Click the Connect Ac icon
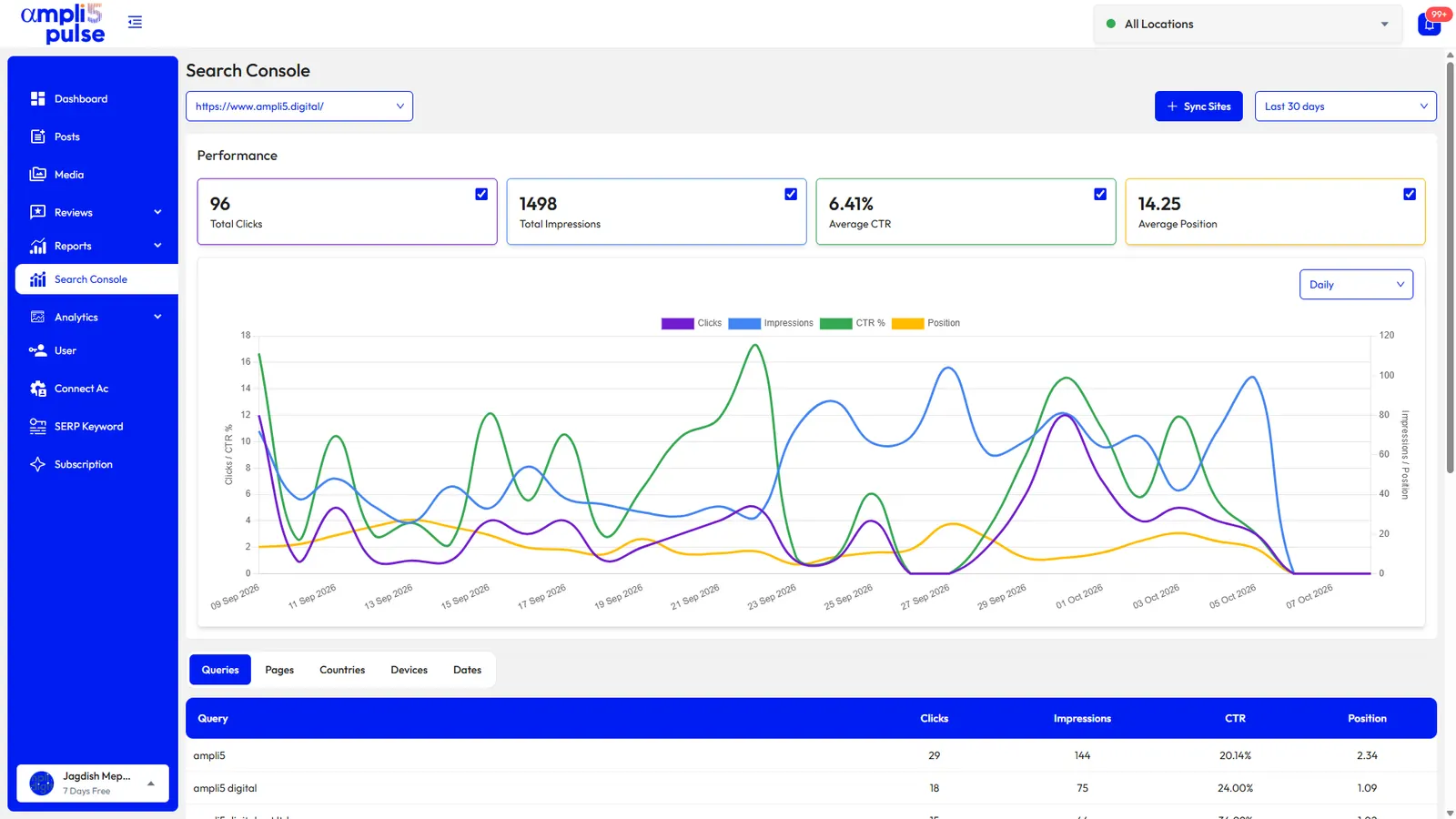 pyautogui.click(x=37, y=389)
